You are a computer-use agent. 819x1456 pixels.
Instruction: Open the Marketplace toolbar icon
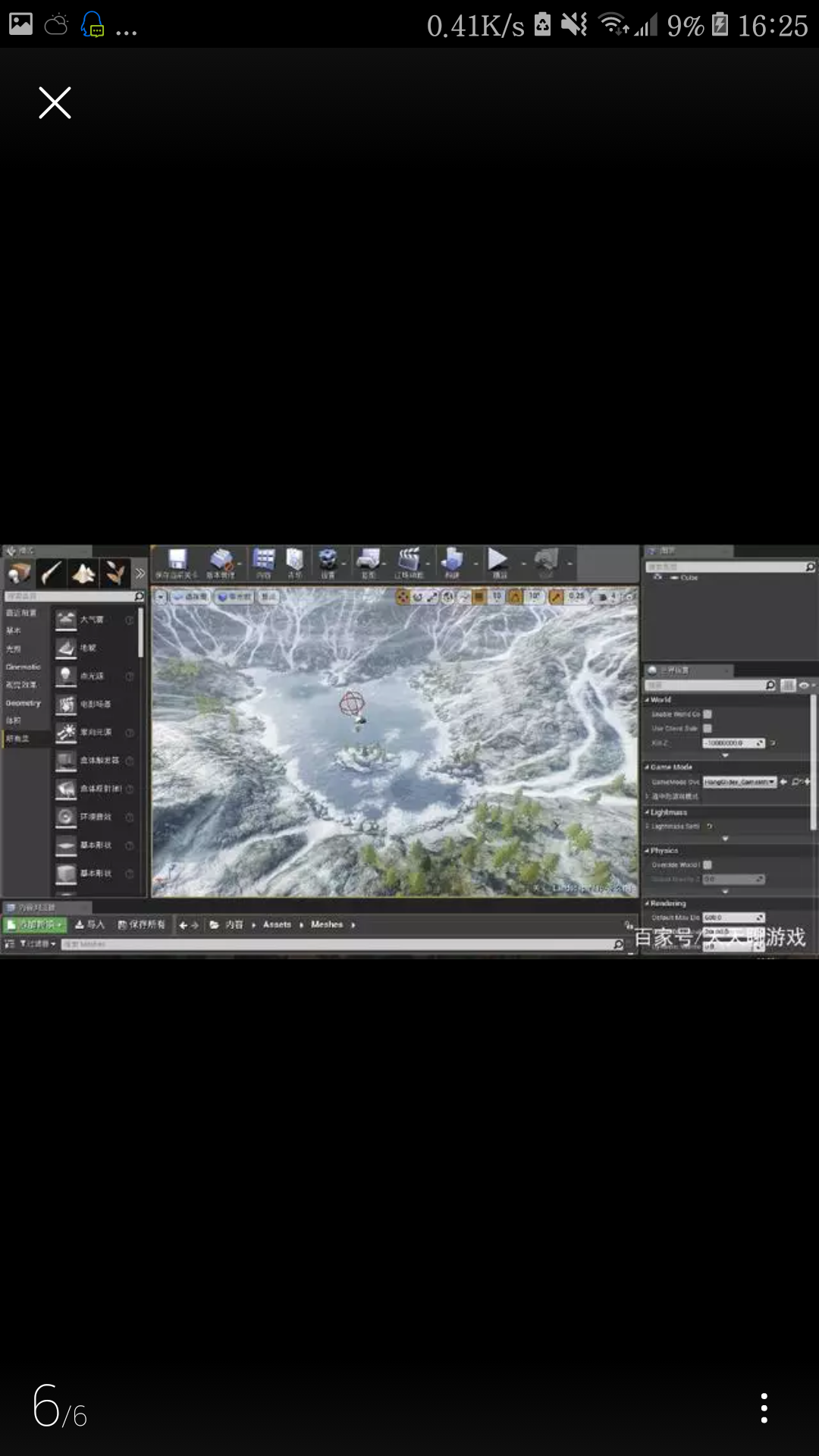coord(295,562)
